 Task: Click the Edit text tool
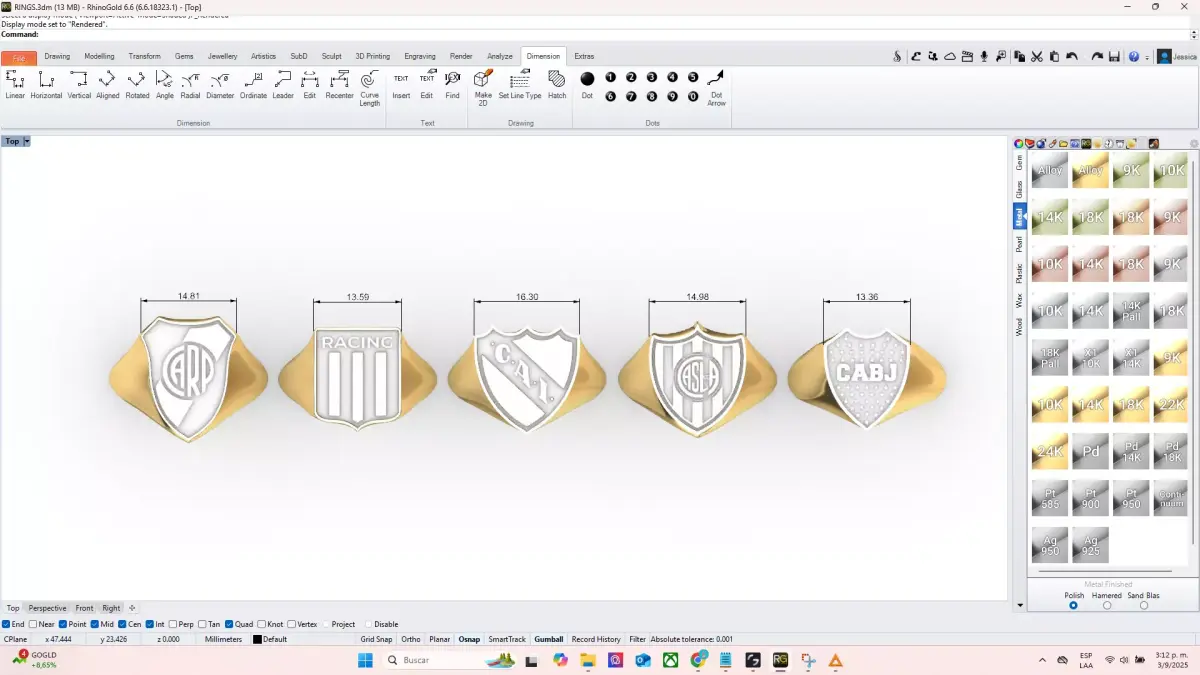427,85
